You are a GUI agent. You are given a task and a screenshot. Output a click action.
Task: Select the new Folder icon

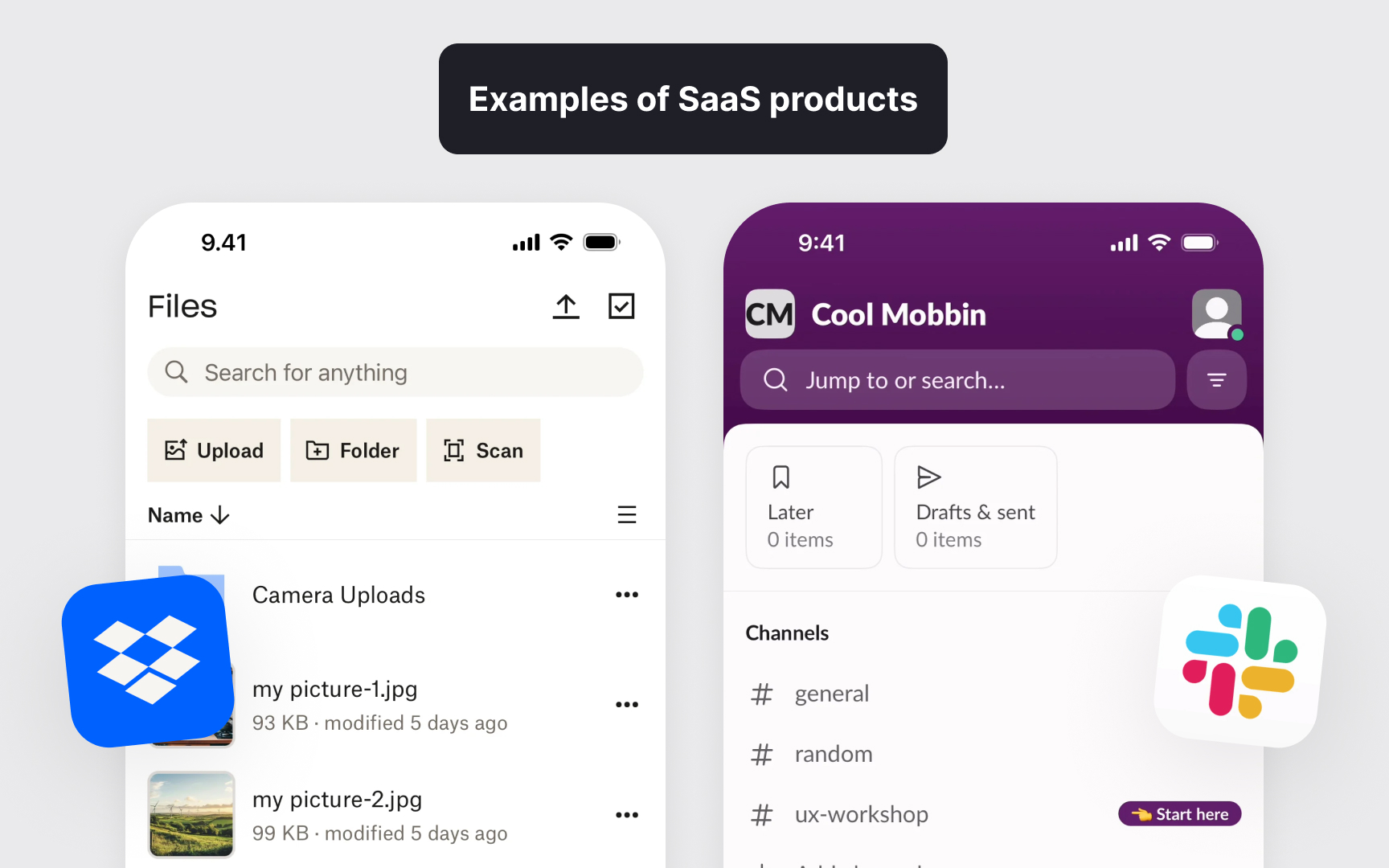pyautogui.click(x=317, y=450)
